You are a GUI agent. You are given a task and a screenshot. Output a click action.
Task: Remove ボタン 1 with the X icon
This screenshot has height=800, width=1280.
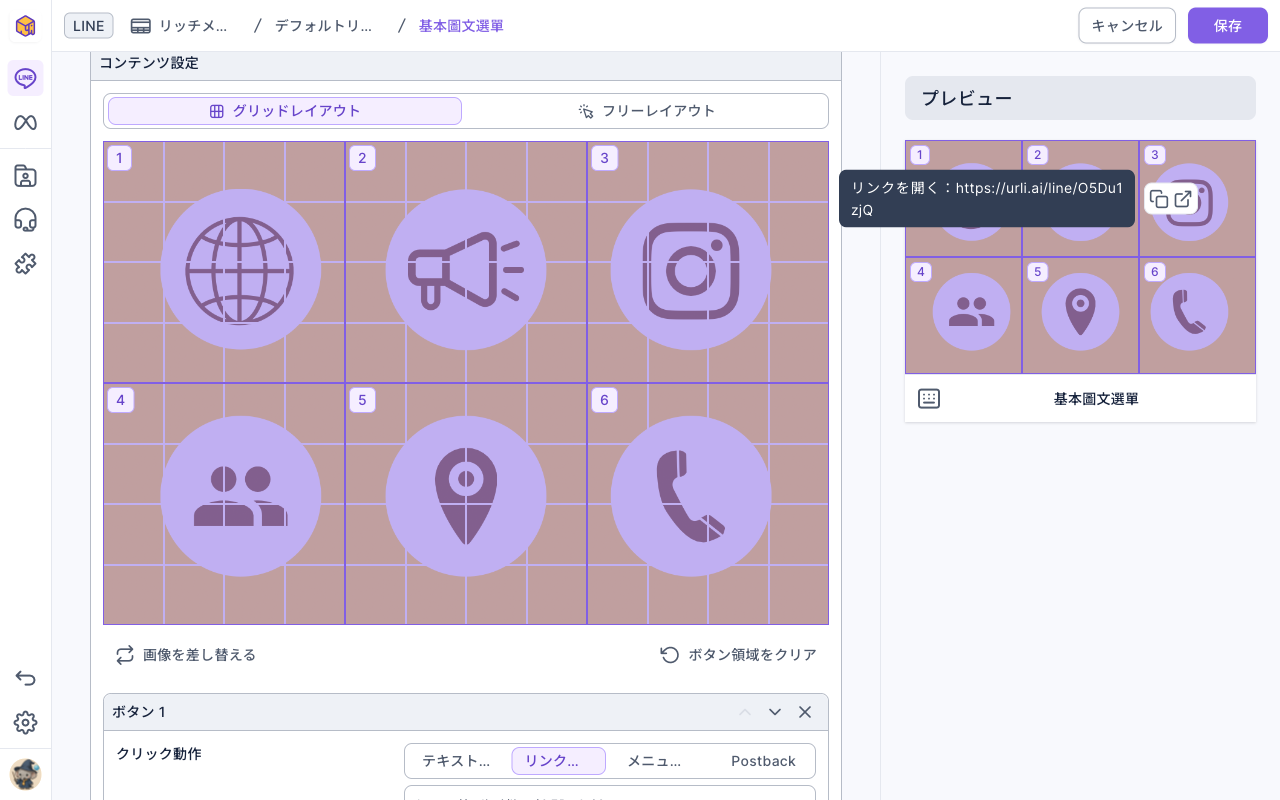(x=805, y=712)
